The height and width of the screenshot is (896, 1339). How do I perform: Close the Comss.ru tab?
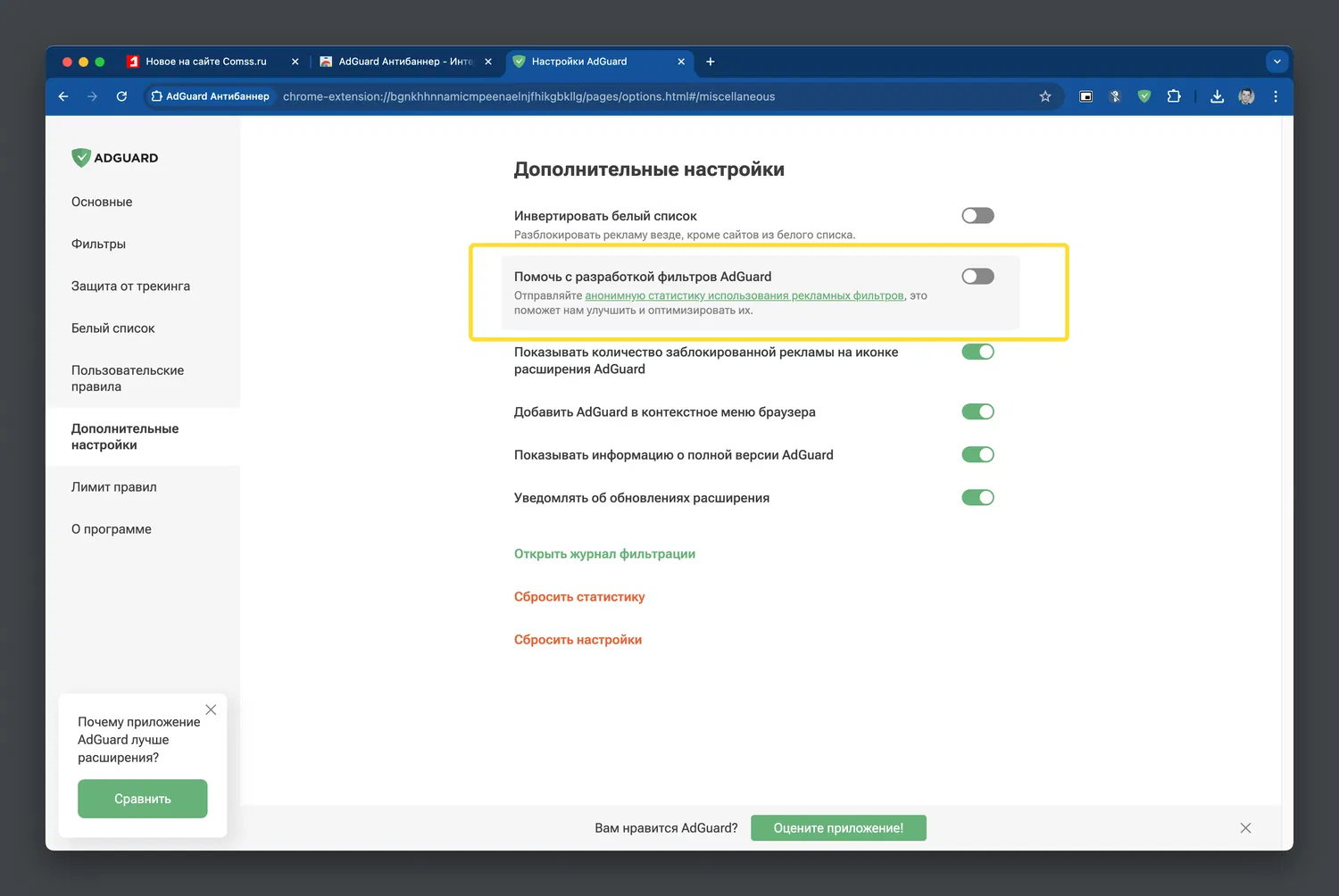(295, 62)
